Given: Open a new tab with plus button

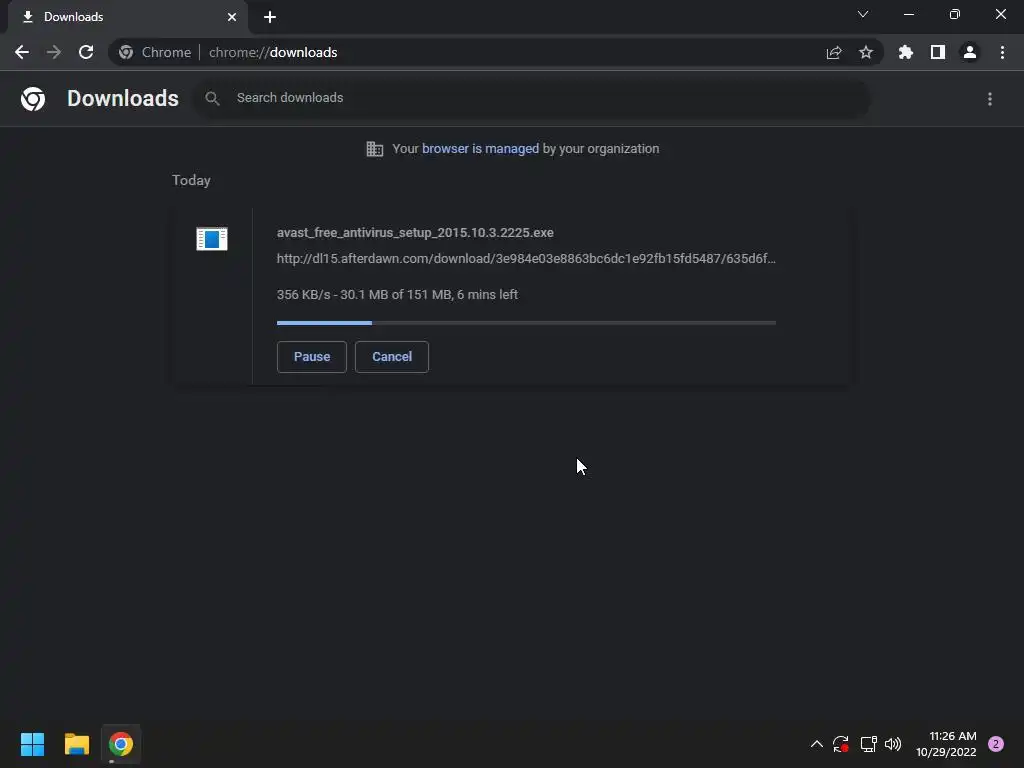Looking at the screenshot, I should 270,17.
